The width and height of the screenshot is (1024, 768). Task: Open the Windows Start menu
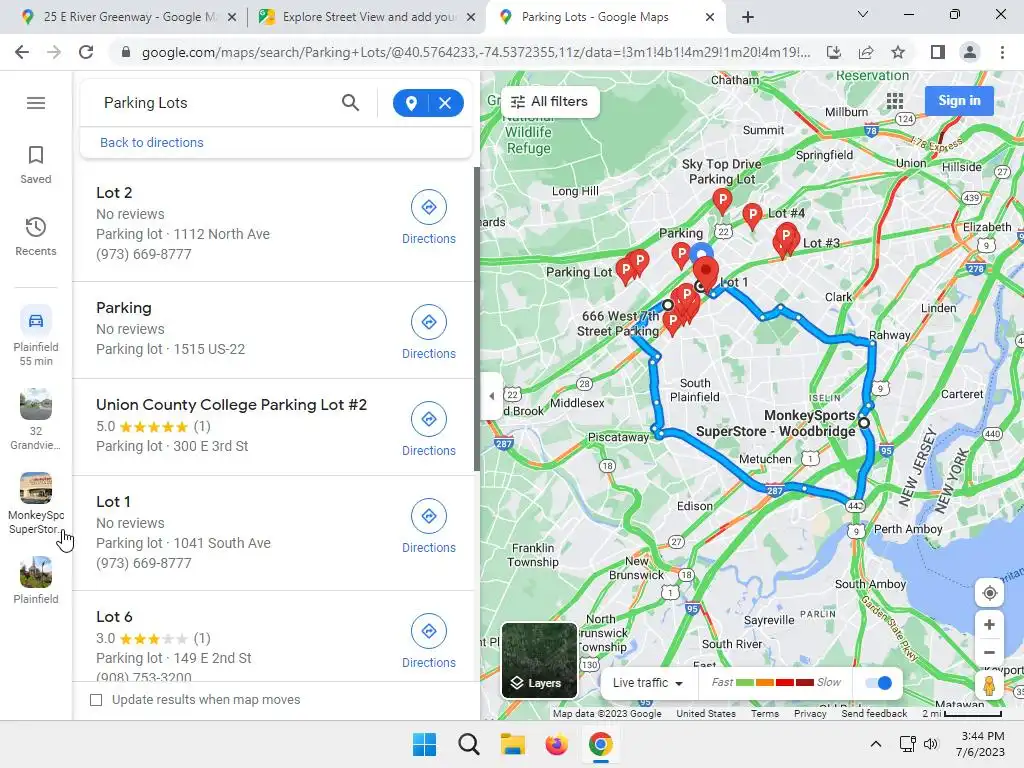pyautogui.click(x=424, y=744)
